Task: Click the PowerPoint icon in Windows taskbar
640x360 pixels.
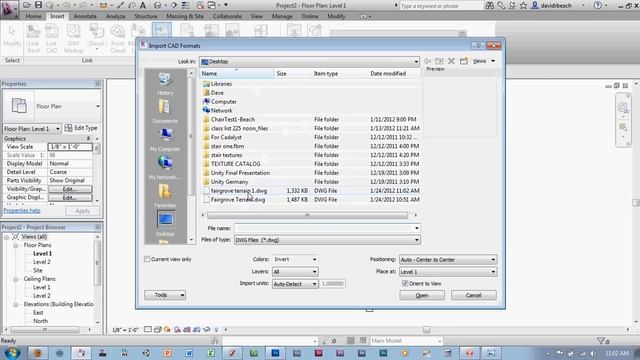Action: [167, 353]
